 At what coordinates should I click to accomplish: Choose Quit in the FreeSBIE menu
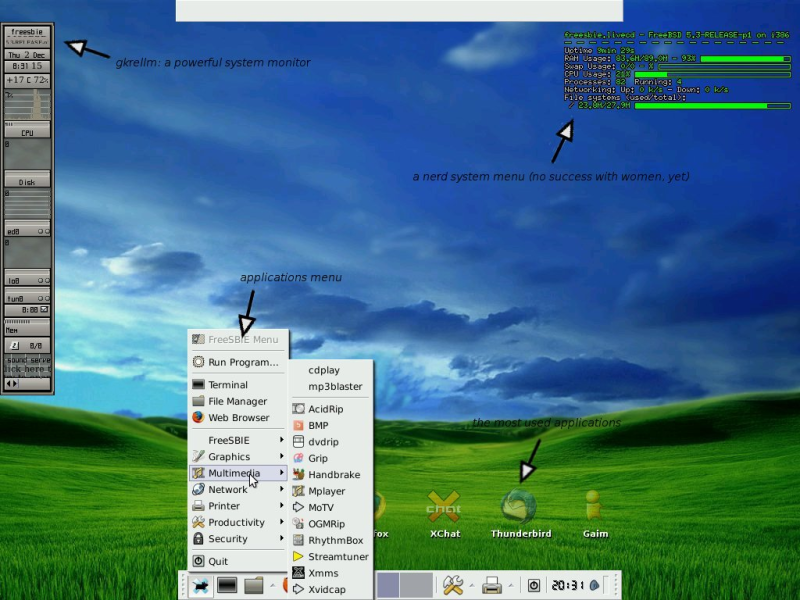[x=238, y=561]
